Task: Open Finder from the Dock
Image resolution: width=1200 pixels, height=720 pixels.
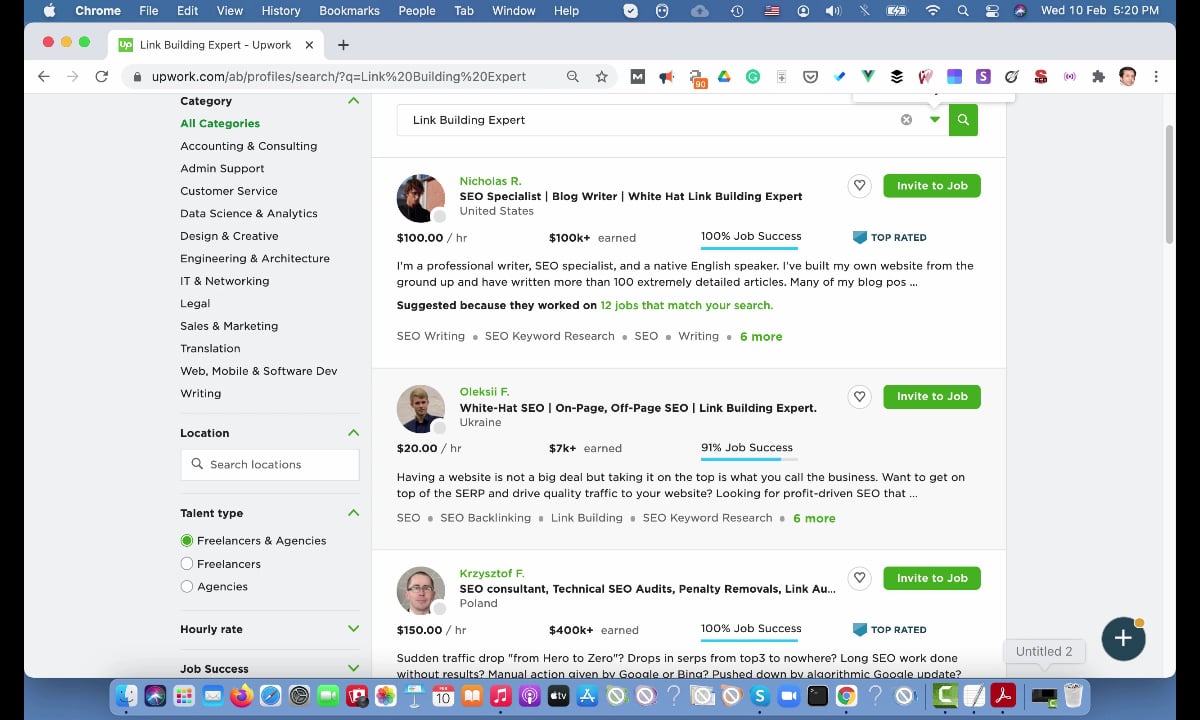Action: point(127,695)
